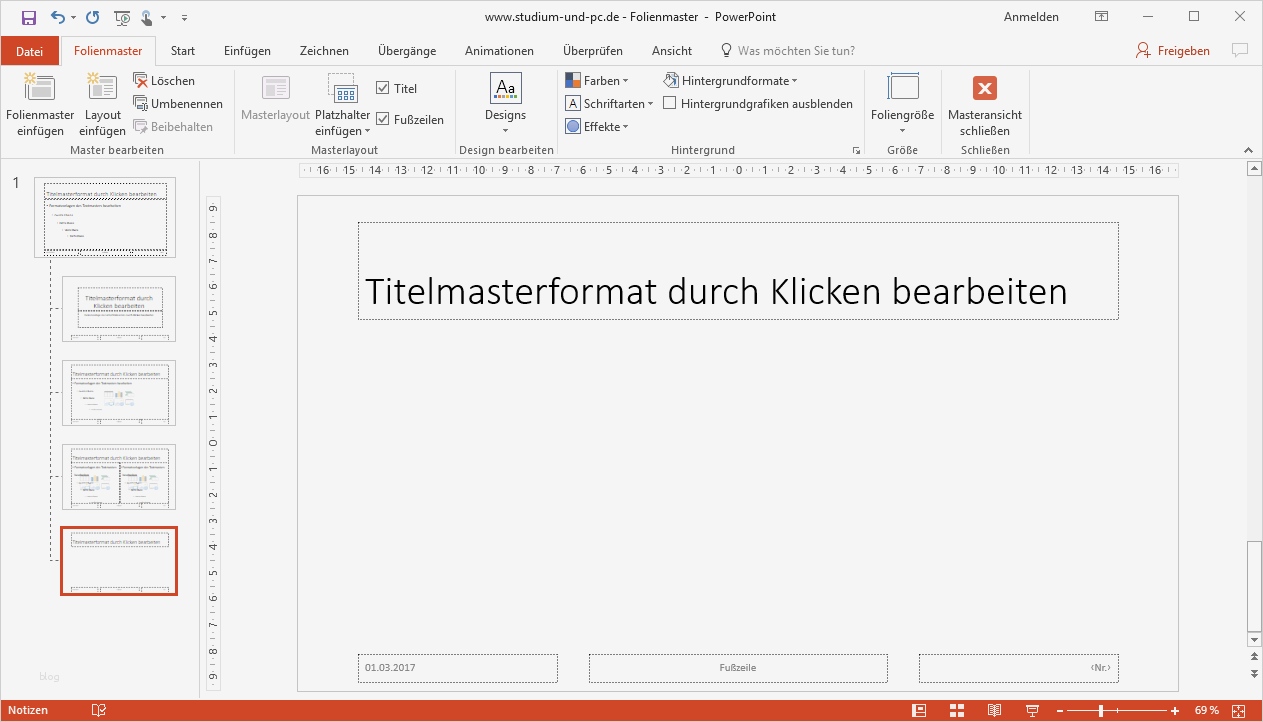Screen dimensions: 1263x722
Task: Open Customize Quick Access Toolbar arrow
Action: tap(184, 17)
